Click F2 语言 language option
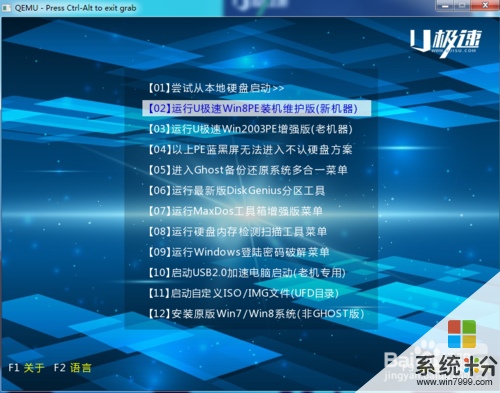This screenshot has height=393, width=500. coord(72,368)
